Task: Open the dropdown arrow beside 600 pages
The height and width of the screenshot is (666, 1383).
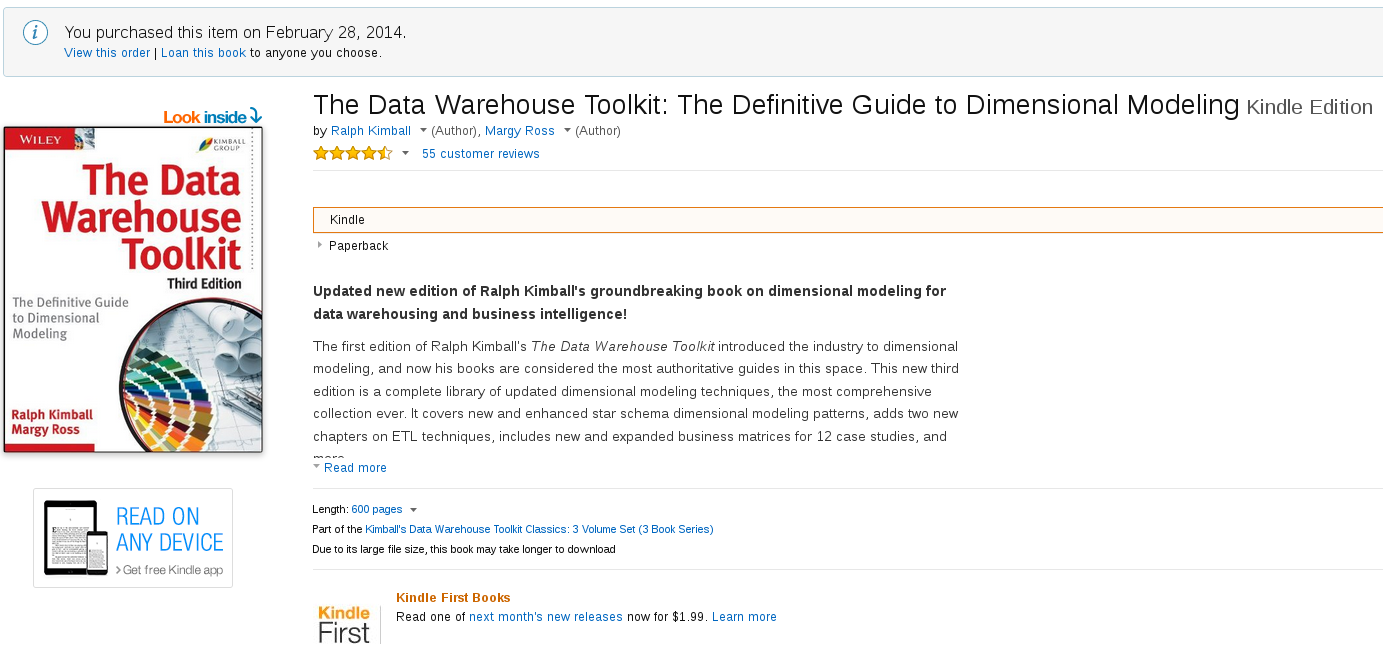Action: (413, 510)
